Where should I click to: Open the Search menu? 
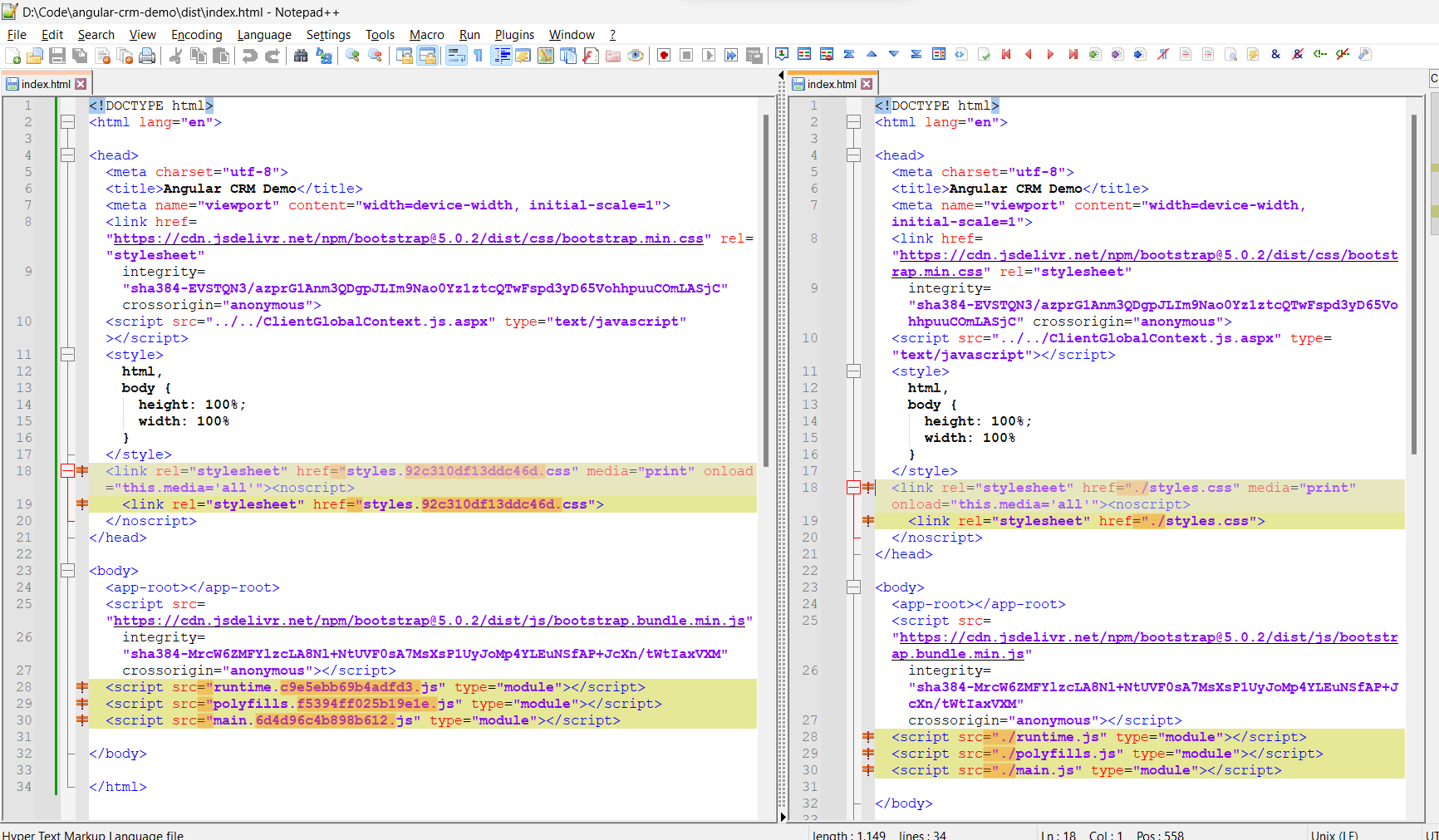pos(96,35)
